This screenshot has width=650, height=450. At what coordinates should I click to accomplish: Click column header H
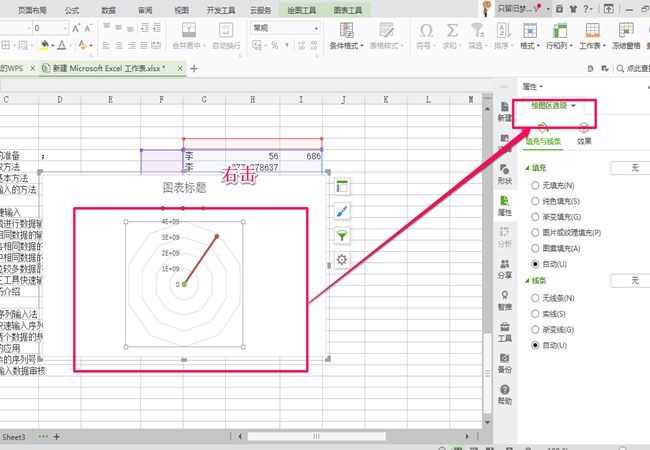pyautogui.click(x=252, y=99)
